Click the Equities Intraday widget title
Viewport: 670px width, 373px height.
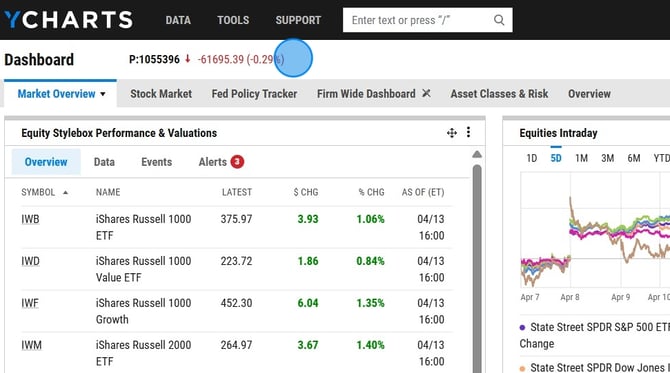point(558,133)
